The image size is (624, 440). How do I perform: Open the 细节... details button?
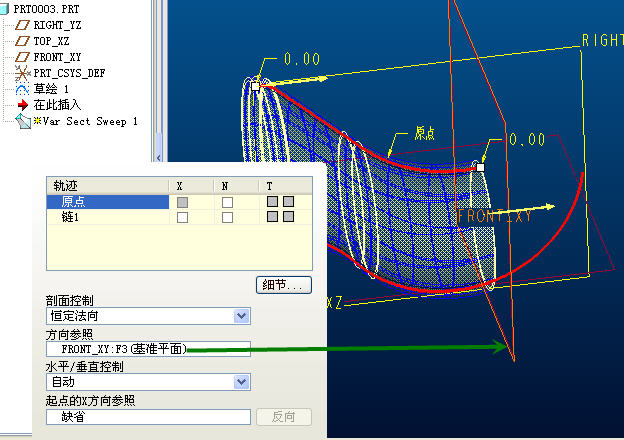[x=284, y=285]
